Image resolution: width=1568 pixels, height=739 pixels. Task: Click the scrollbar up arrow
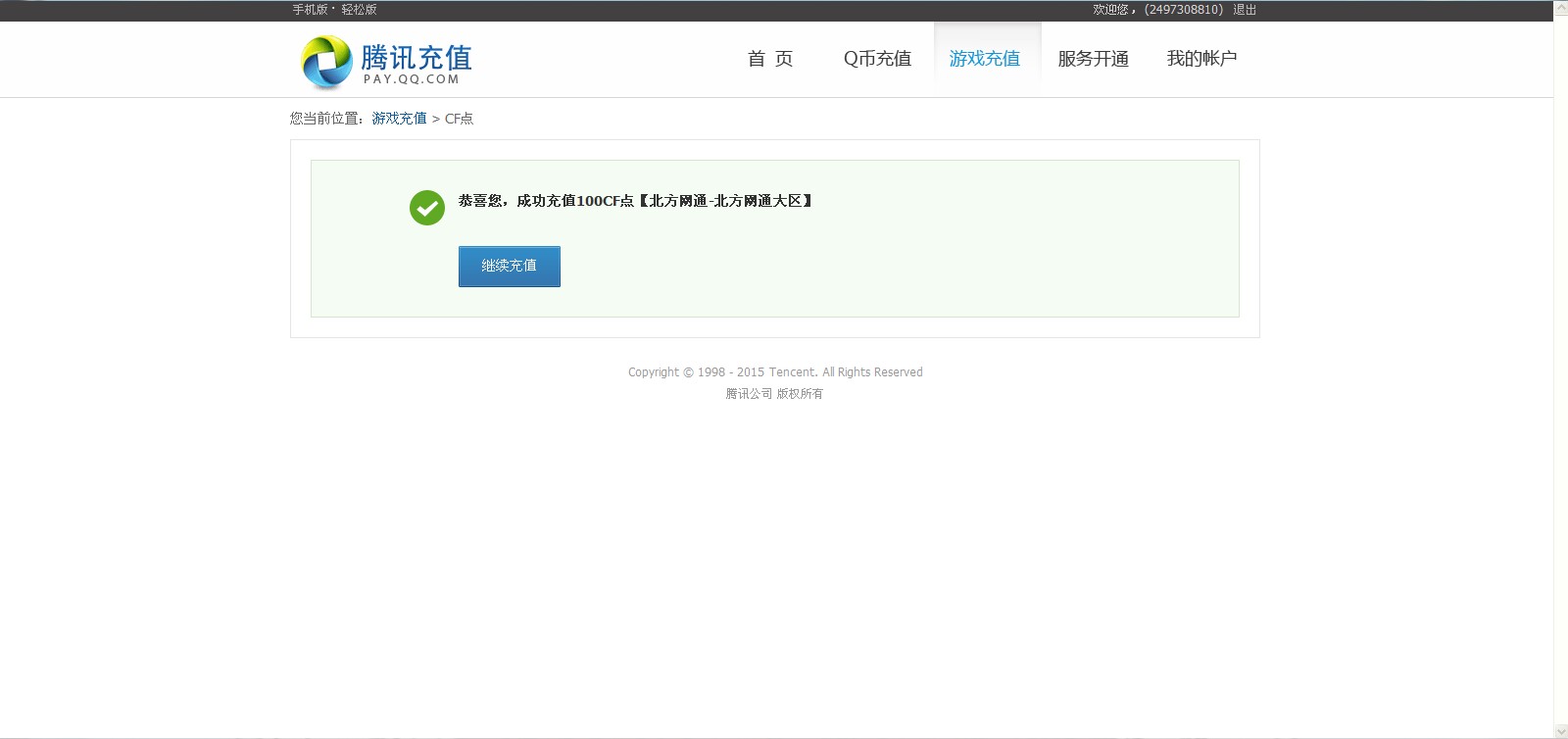pos(1561,8)
